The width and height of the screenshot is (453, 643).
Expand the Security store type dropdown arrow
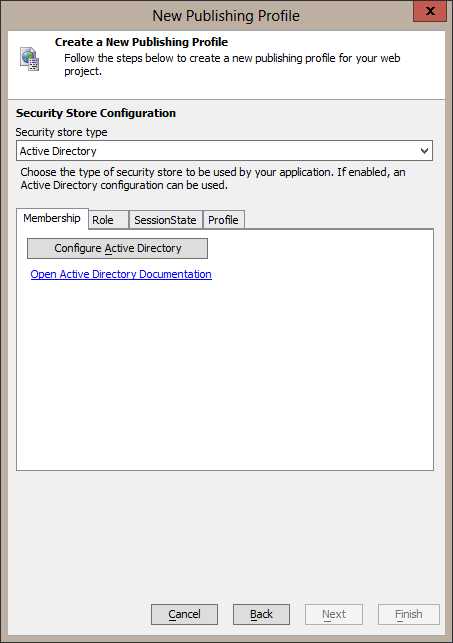pyautogui.click(x=424, y=151)
